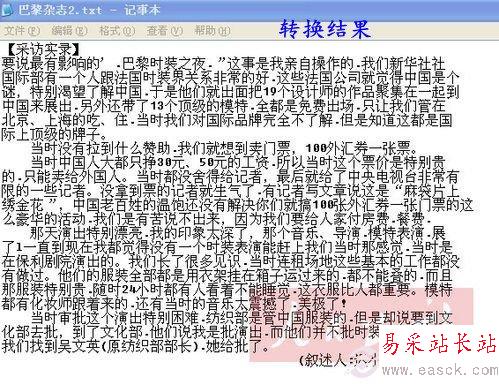Click the line starting 在保利剧院演出的
Screen dimensions: 499x385
(230, 261)
